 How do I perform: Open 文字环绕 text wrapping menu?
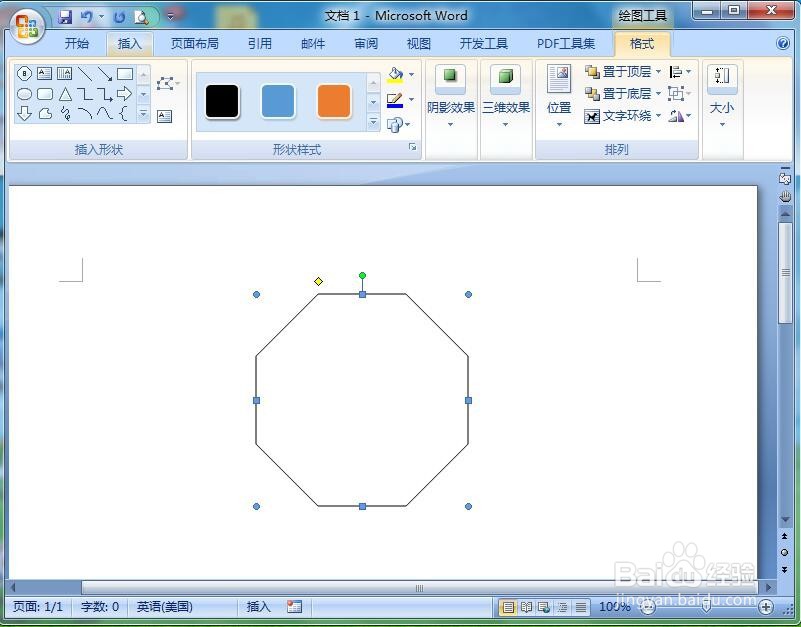[x=623, y=116]
